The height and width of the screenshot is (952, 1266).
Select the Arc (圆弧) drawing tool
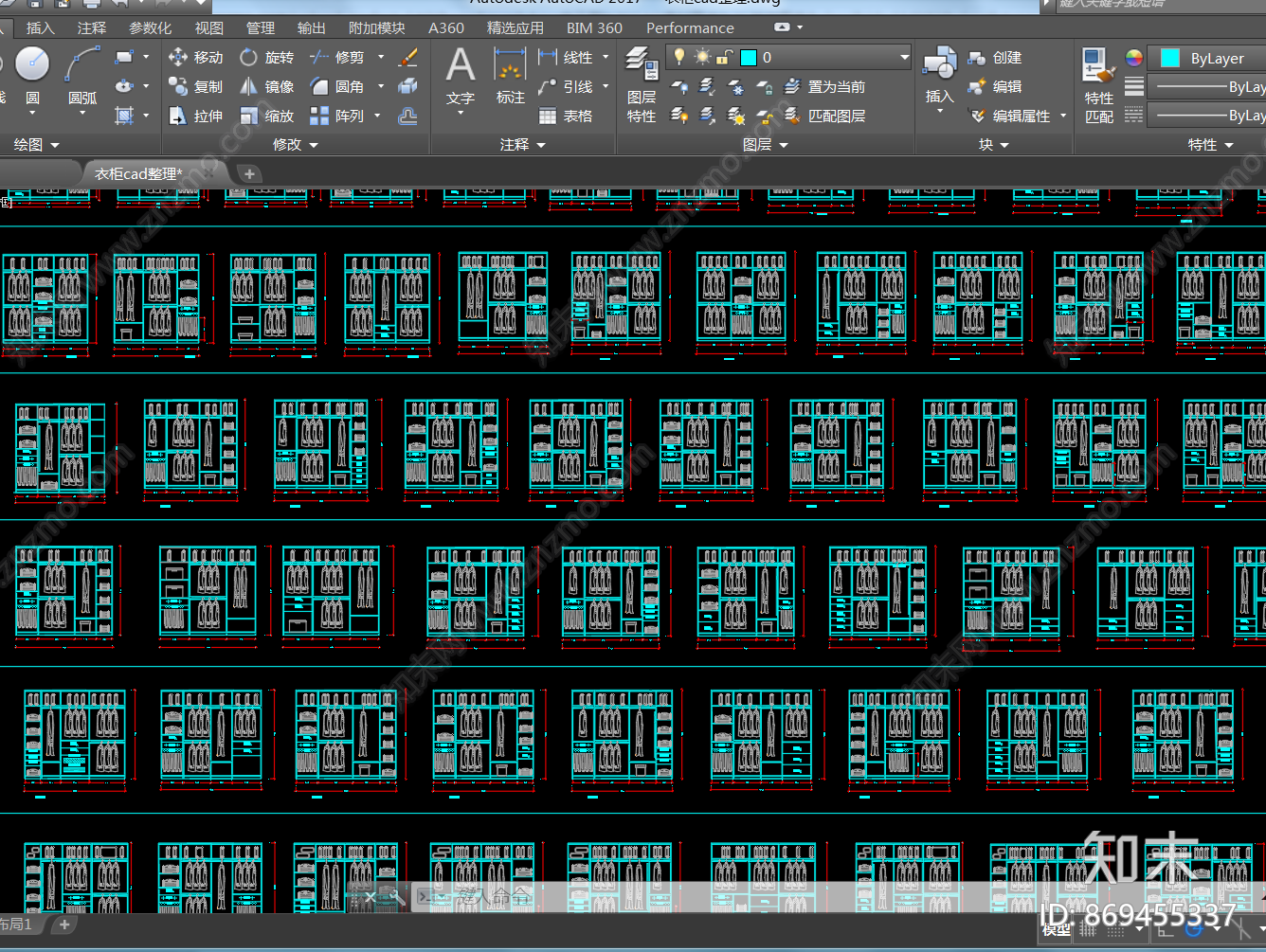pos(82,76)
